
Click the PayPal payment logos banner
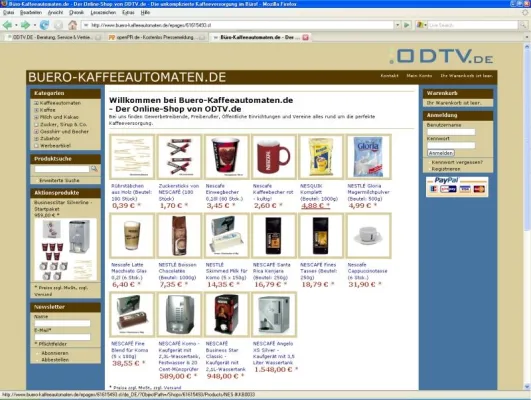(x=457, y=186)
